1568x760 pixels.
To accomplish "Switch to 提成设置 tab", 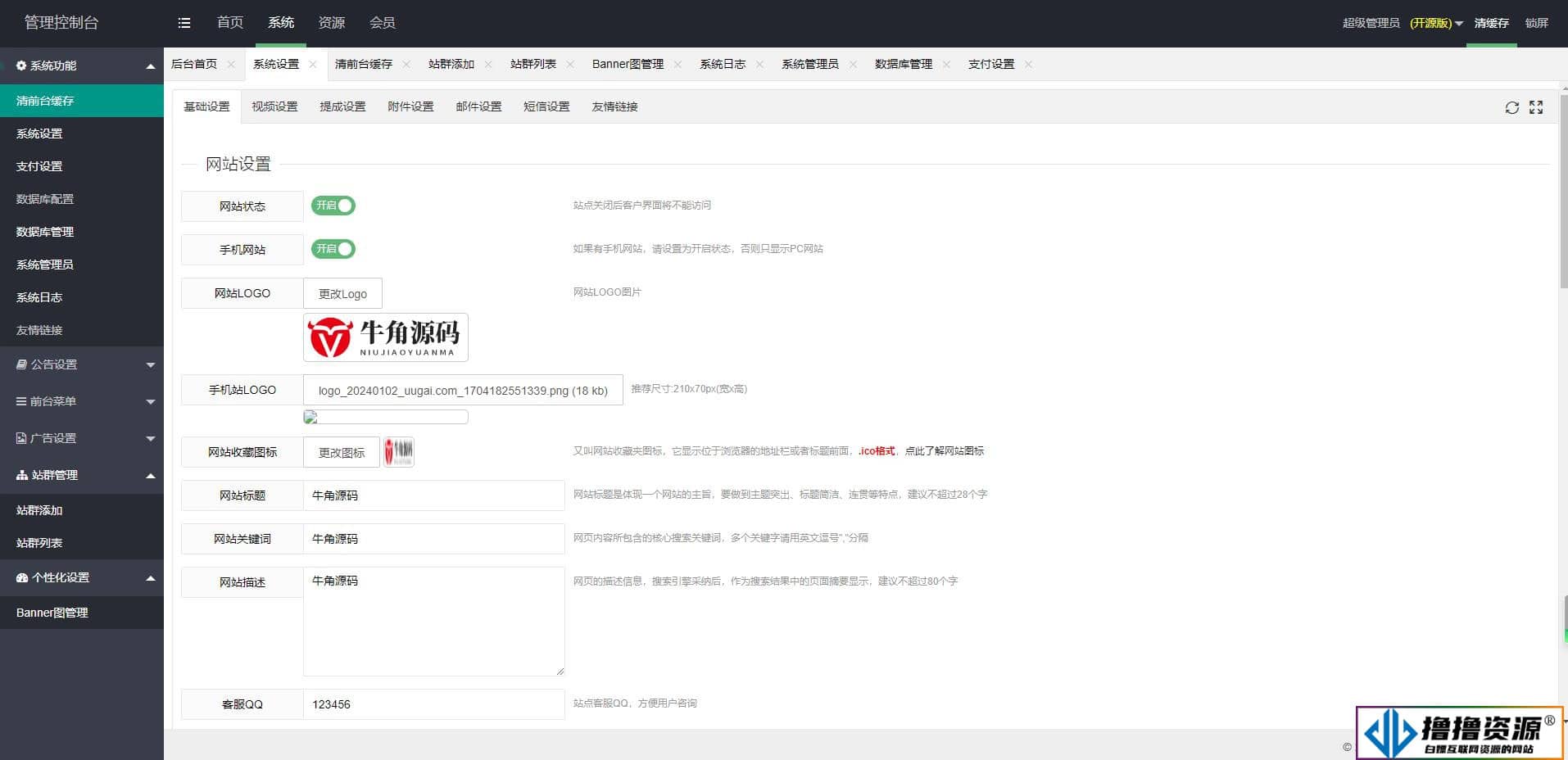I will (x=342, y=107).
